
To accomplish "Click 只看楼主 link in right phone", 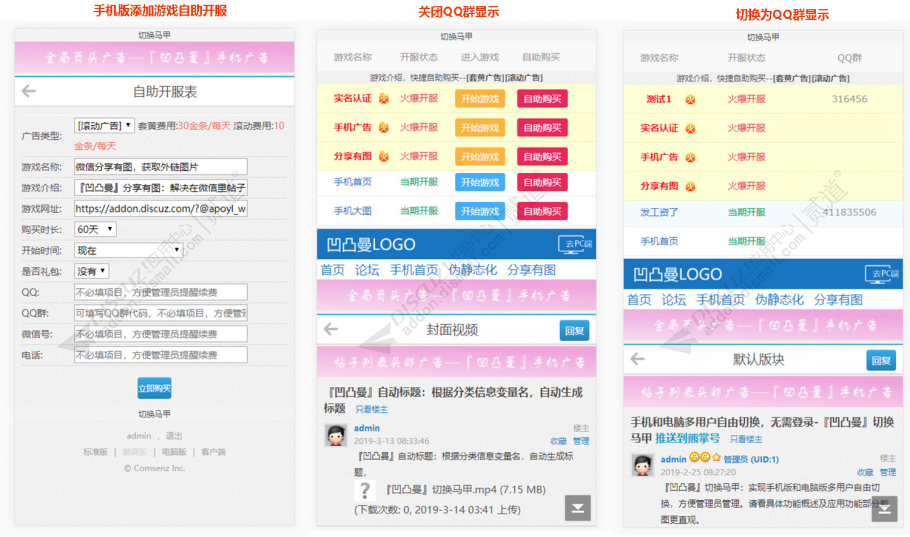I will tap(746, 439).
